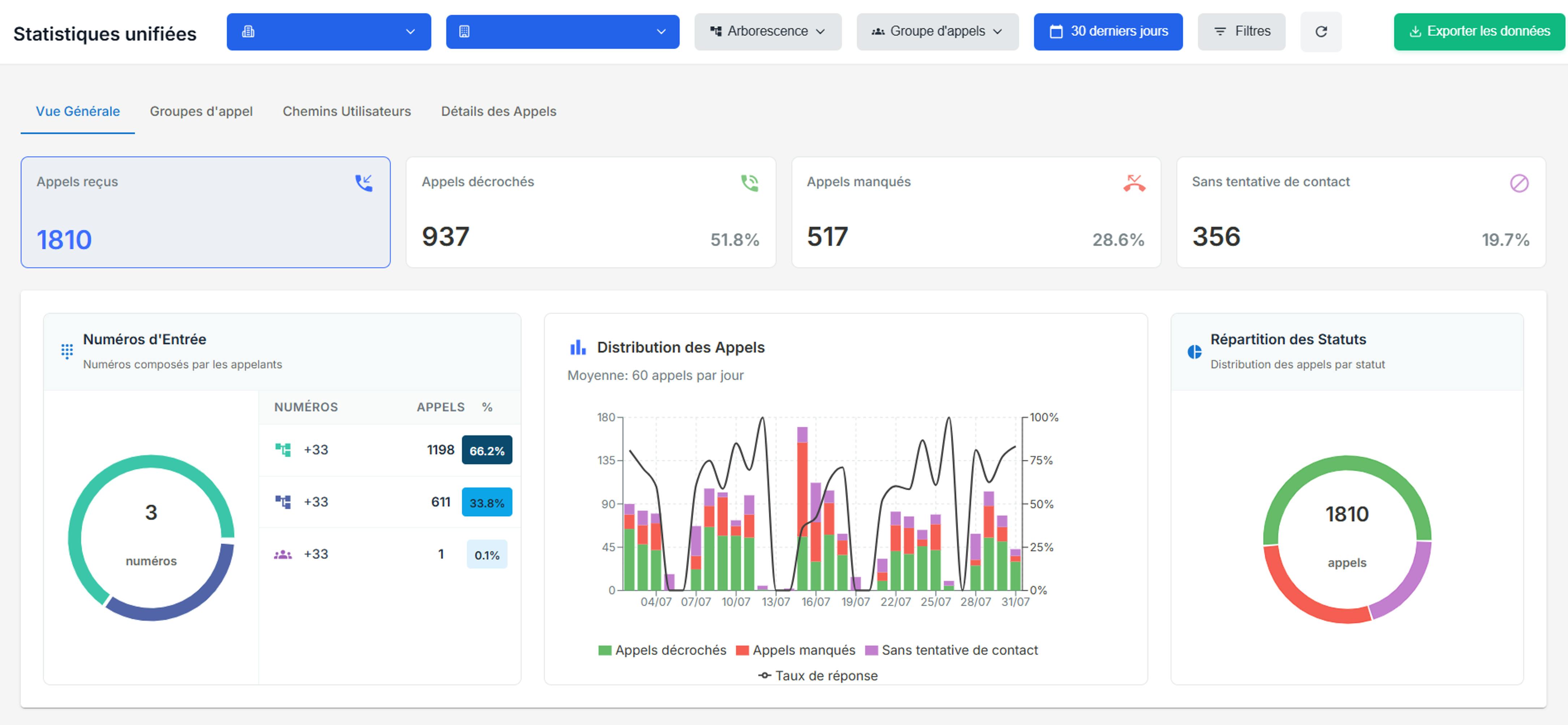Viewport: 1568px width, 725px height.
Task: Open the Détails des Appels tab
Action: [x=499, y=111]
